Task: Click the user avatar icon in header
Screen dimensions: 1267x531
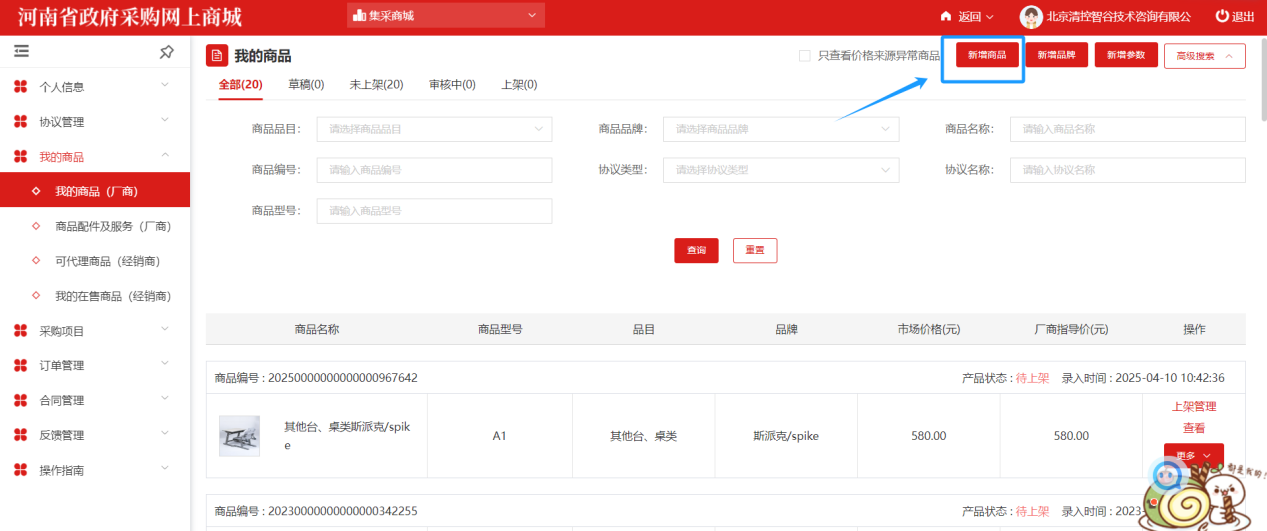Action: 1030,16
